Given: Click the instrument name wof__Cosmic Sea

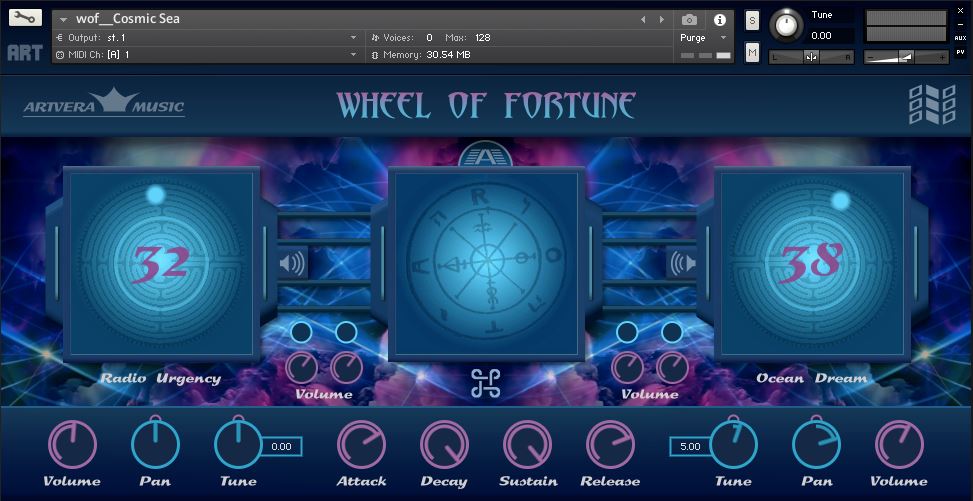Looking at the screenshot, I should pos(128,19).
